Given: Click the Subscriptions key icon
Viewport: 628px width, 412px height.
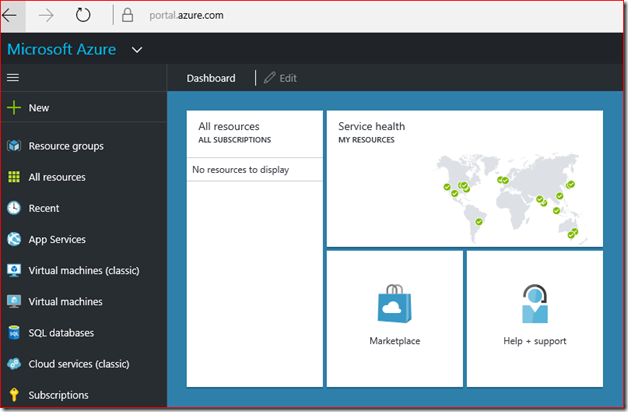Looking at the screenshot, I should [x=14, y=395].
